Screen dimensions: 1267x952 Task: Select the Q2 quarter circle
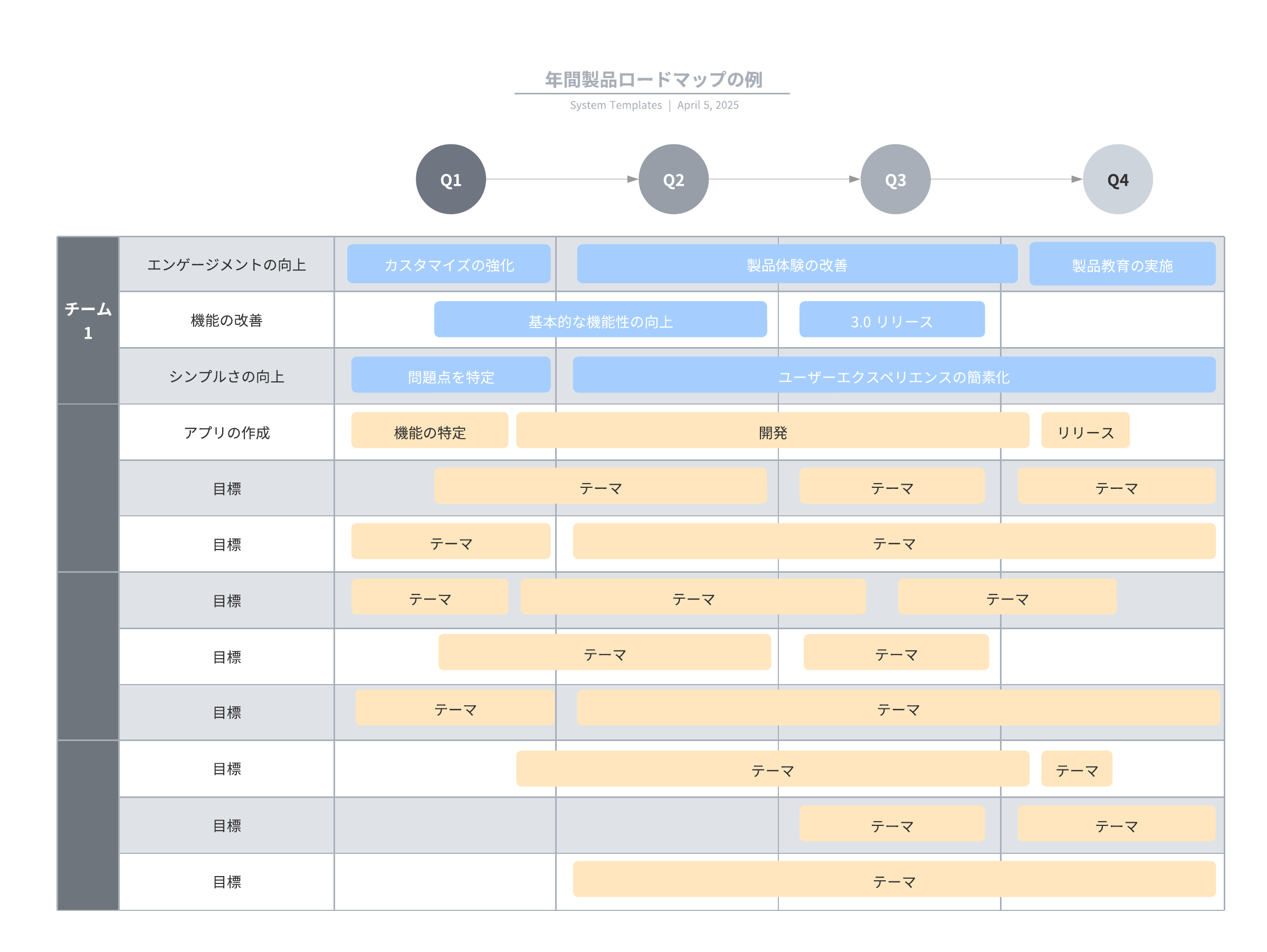tap(673, 180)
